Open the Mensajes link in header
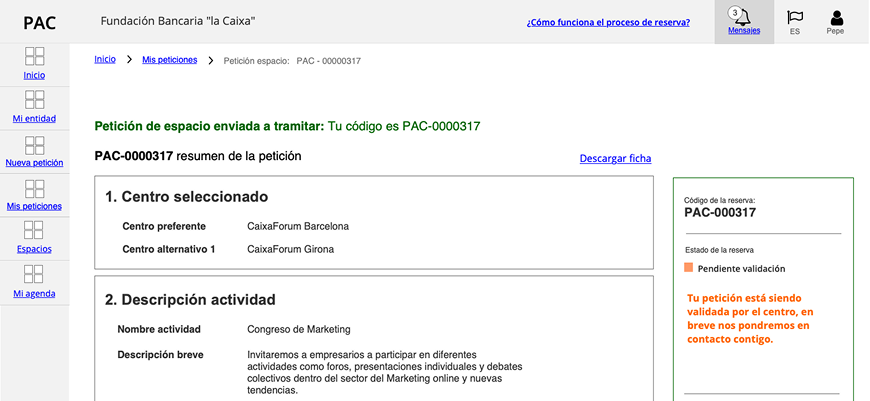870x401 pixels. pyautogui.click(x=744, y=31)
